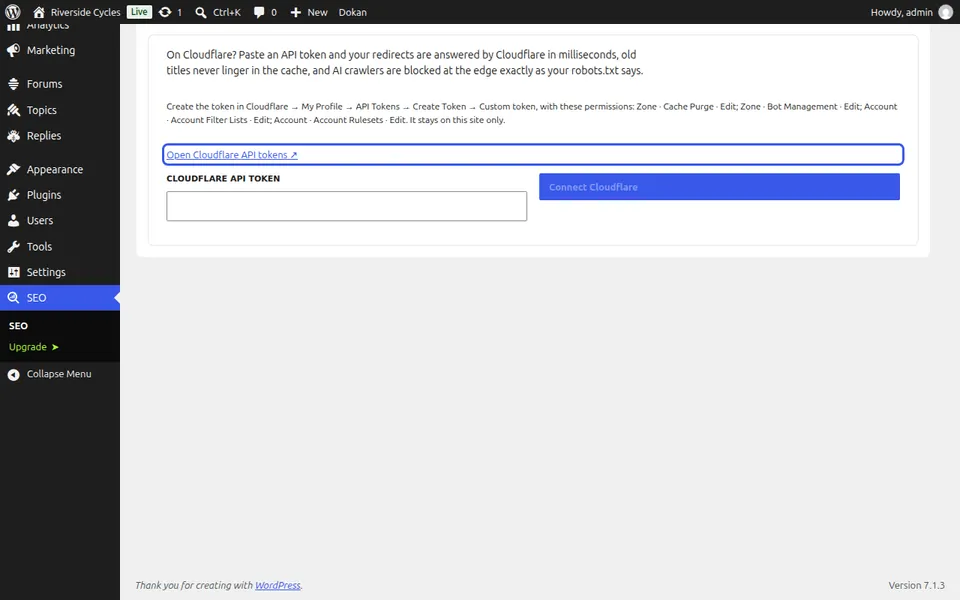The image size is (960, 600).
Task: Click the admin avatar icon
Action: [x=945, y=12]
